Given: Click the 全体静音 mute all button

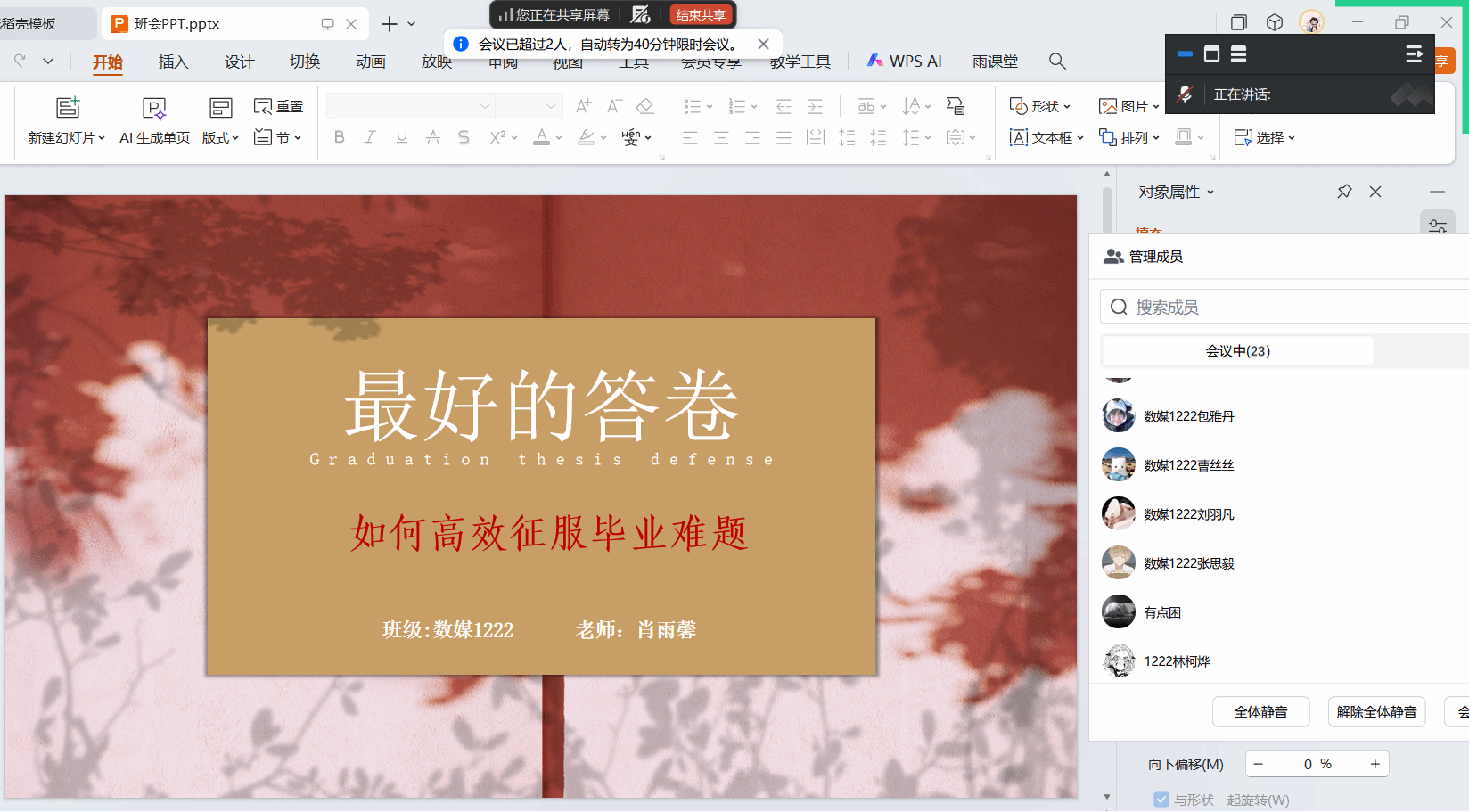Looking at the screenshot, I should [x=1260, y=712].
